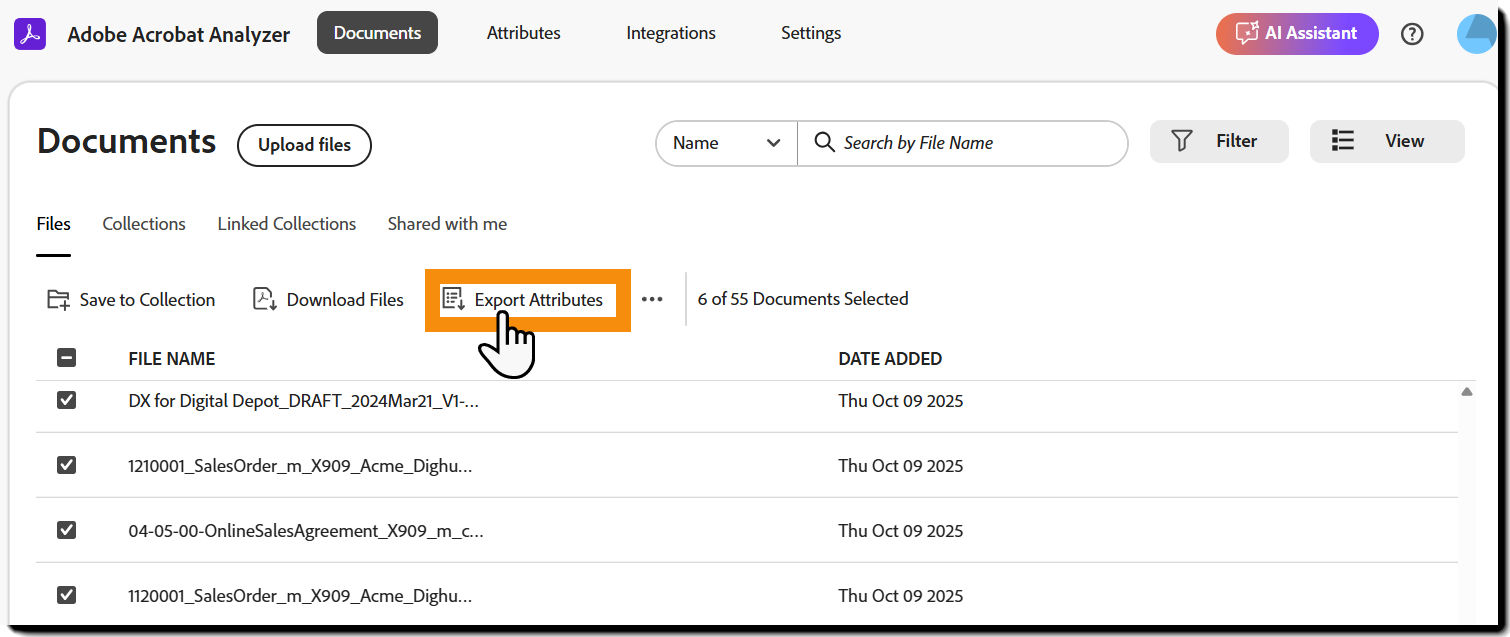Open the help question mark icon
Viewport: 1510px width, 637px height.
coord(1412,34)
